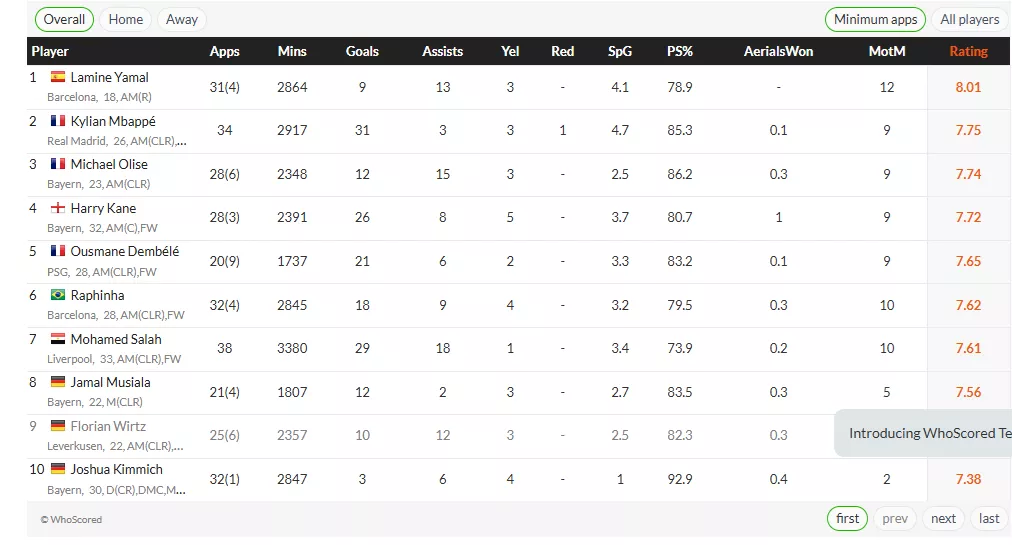Enable the Minimum apps filter
Screen dimensions: 1012x545
pos(875,19)
